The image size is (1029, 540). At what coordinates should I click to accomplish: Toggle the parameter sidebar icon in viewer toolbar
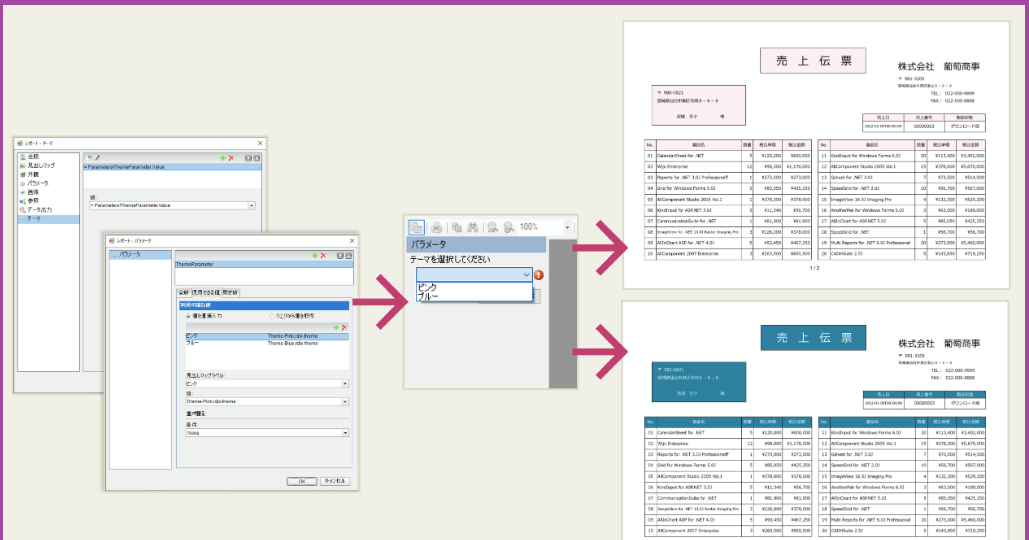click(417, 228)
